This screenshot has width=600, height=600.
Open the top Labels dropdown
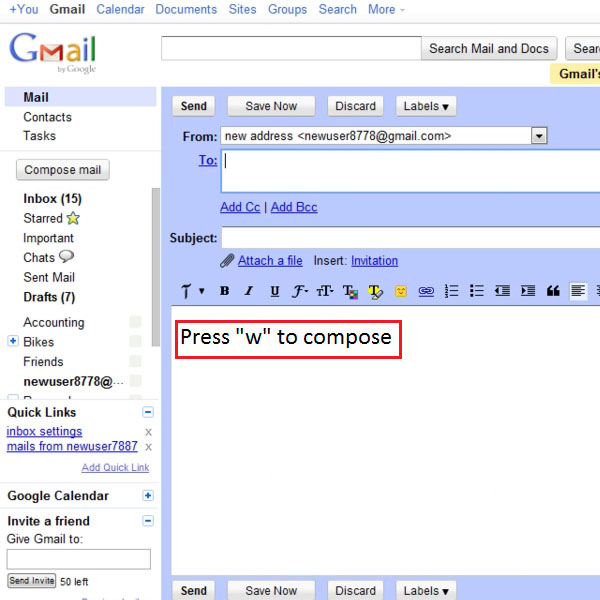pos(426,106)
